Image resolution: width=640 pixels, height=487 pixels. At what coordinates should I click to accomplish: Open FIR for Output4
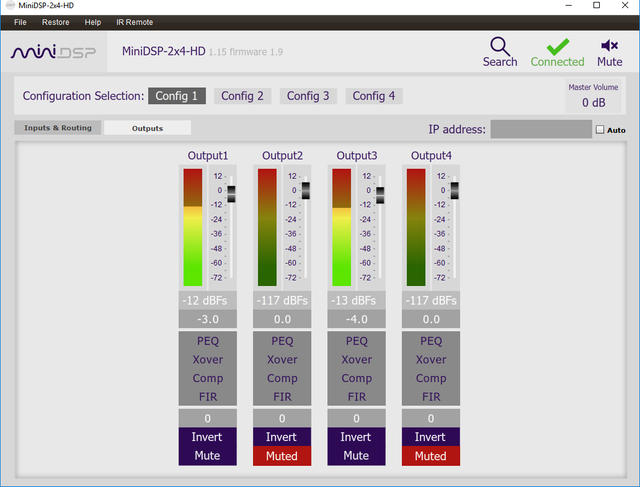pos(431,397)
